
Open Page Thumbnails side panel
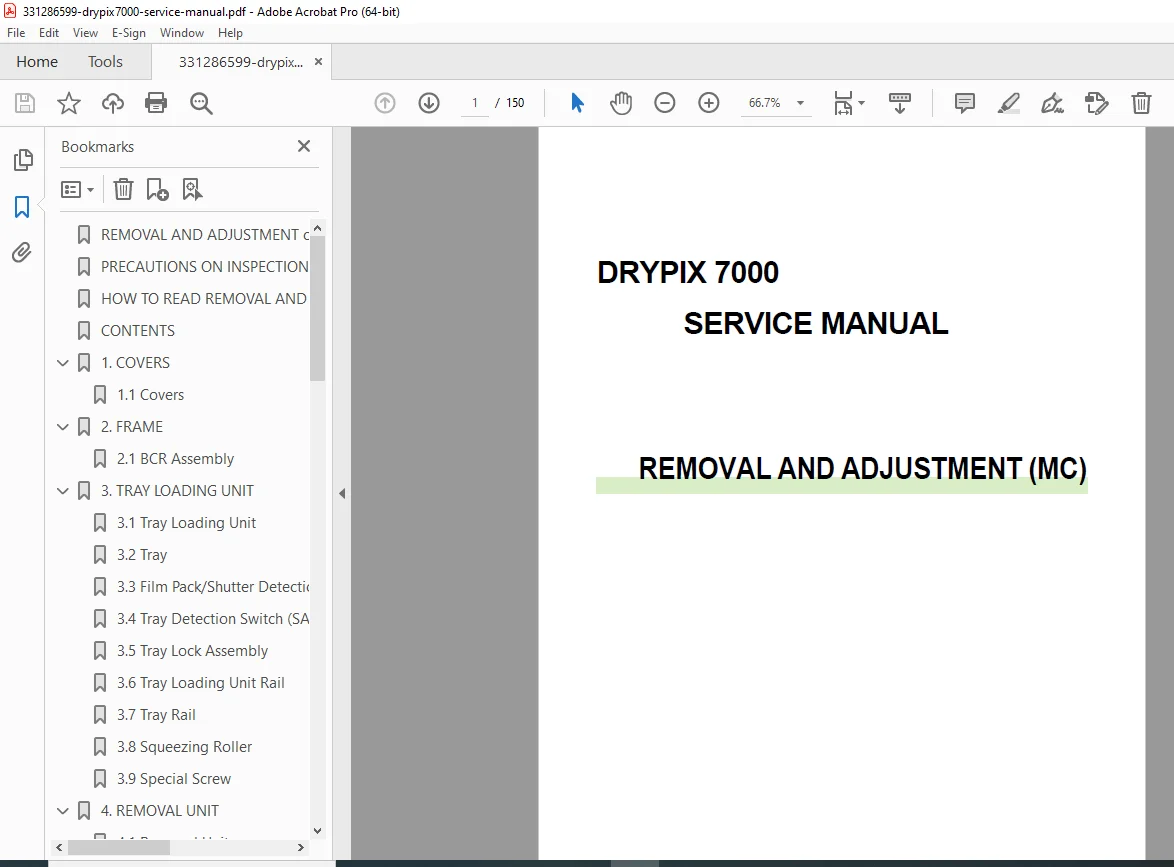pyautogui.click(x=23, y=159)
